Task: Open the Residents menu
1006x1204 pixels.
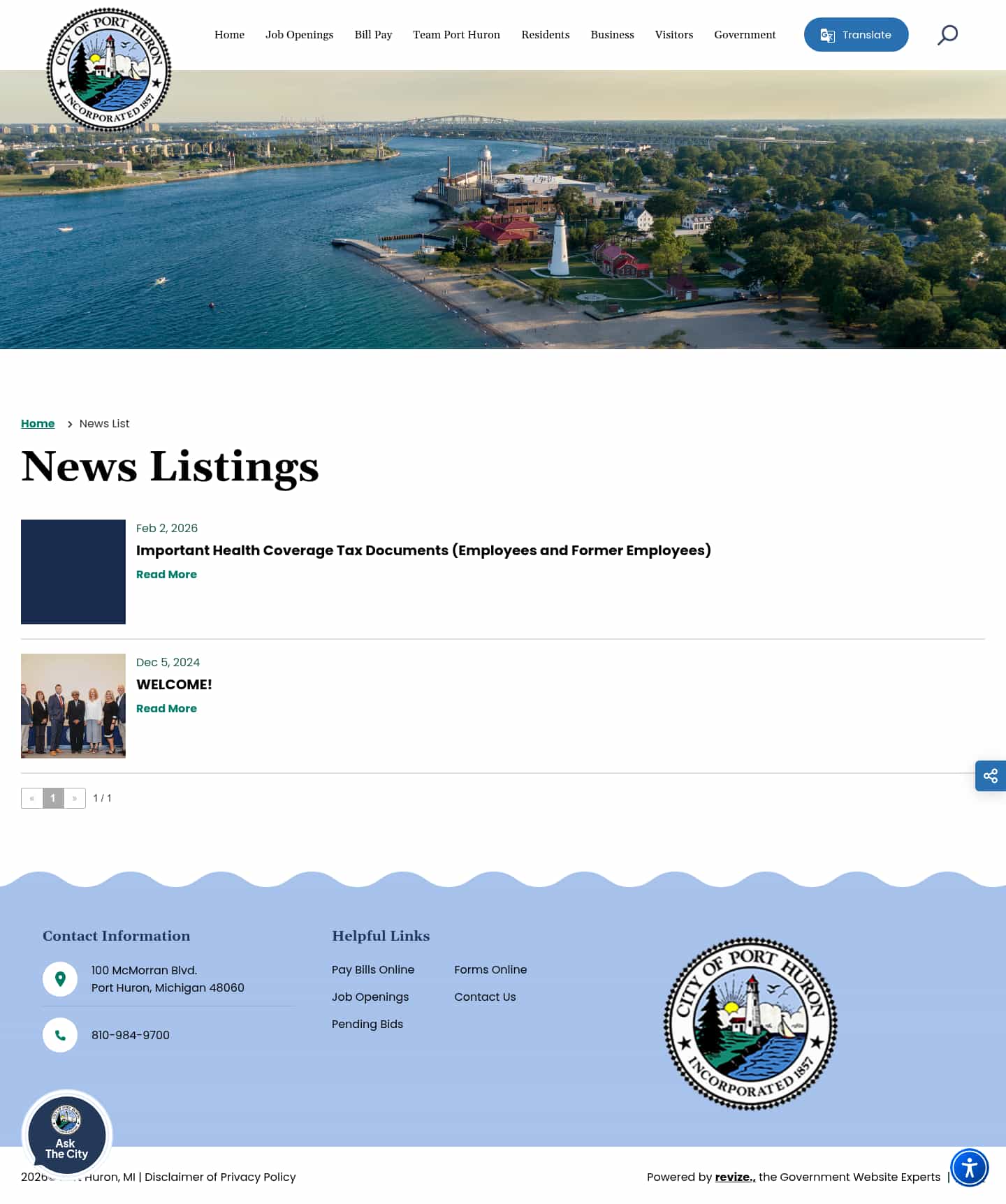Action: coord(545,35)
